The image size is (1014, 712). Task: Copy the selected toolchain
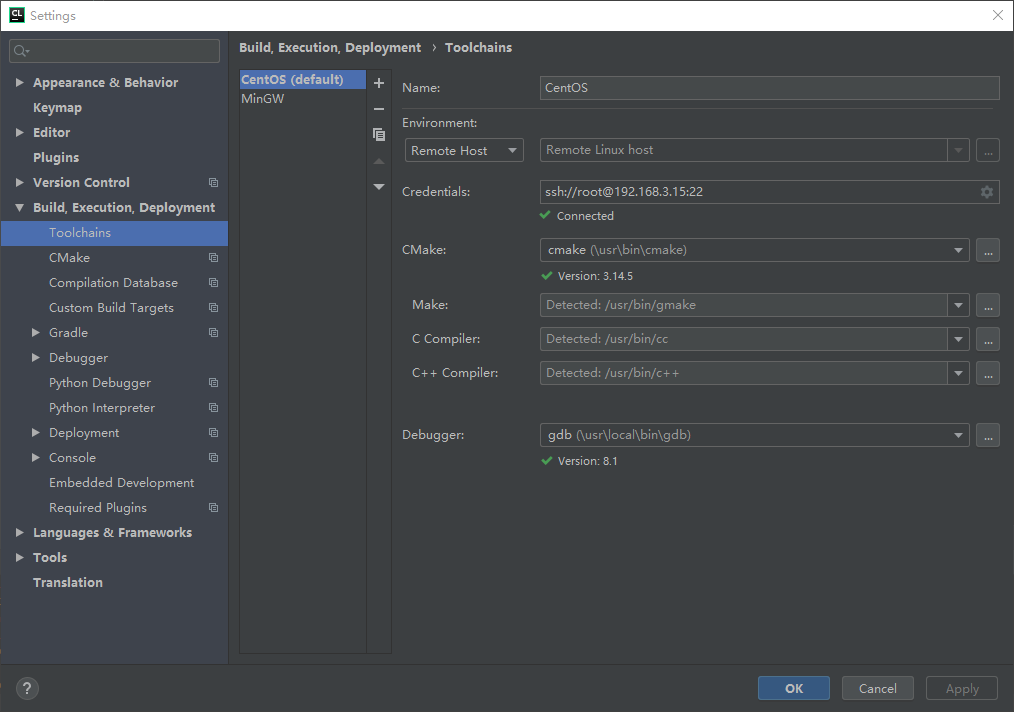click(379, 135)
